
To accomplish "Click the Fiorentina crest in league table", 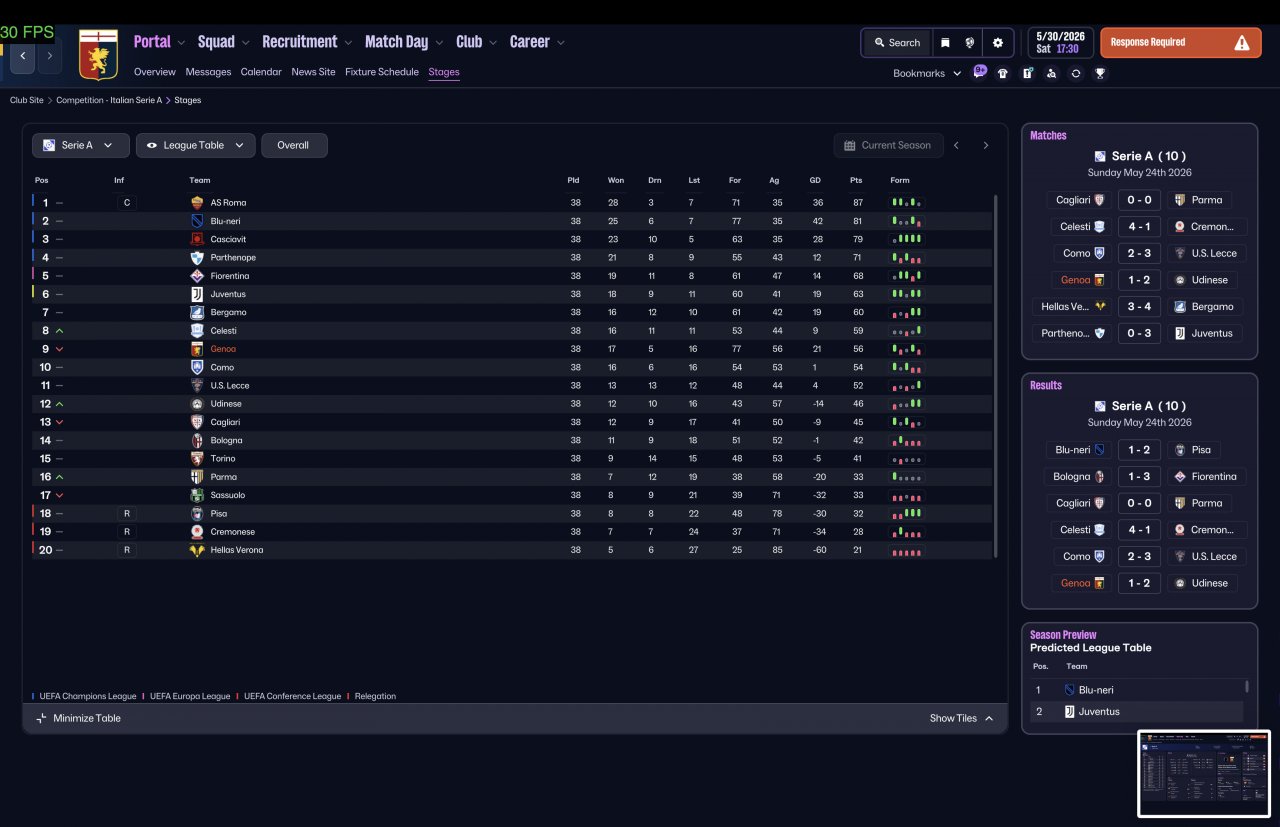I will pos(197,276).
